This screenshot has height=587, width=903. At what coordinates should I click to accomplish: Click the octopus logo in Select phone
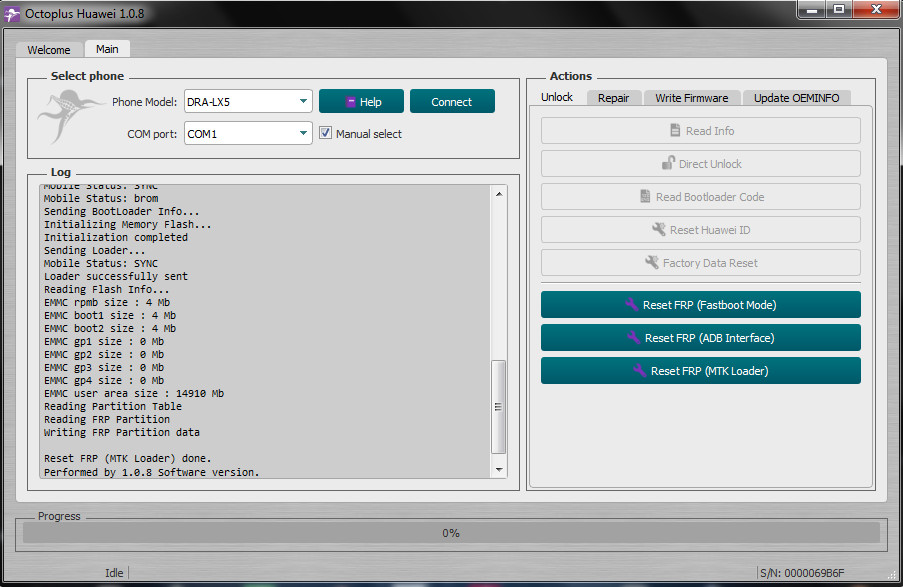69,116
